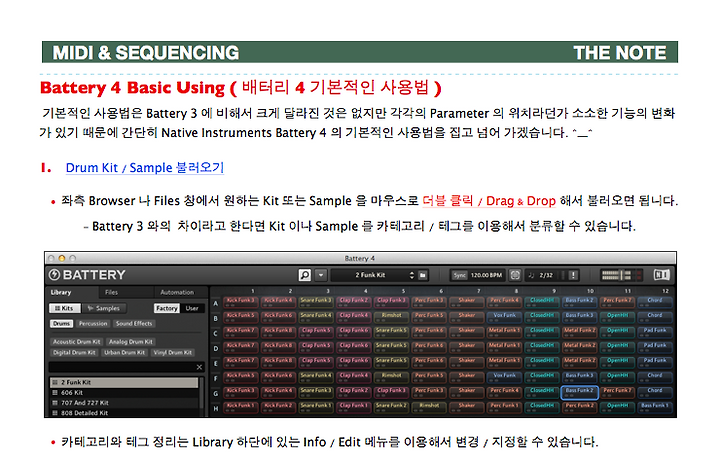The height and width of the screenshot is (461, 720).
Task: Select Snare Funk 1 cell in row H
Action: pyautogui.click(x=316, y=407)
